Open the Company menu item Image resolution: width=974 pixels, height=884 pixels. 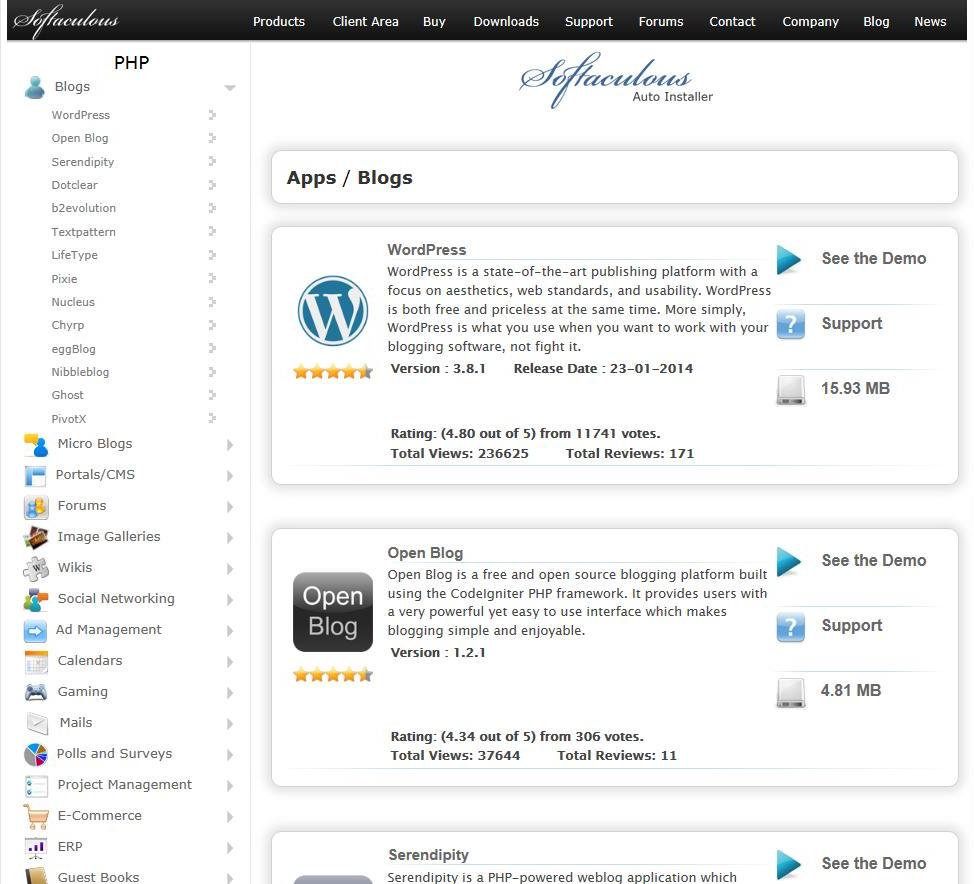coord(810,21)
